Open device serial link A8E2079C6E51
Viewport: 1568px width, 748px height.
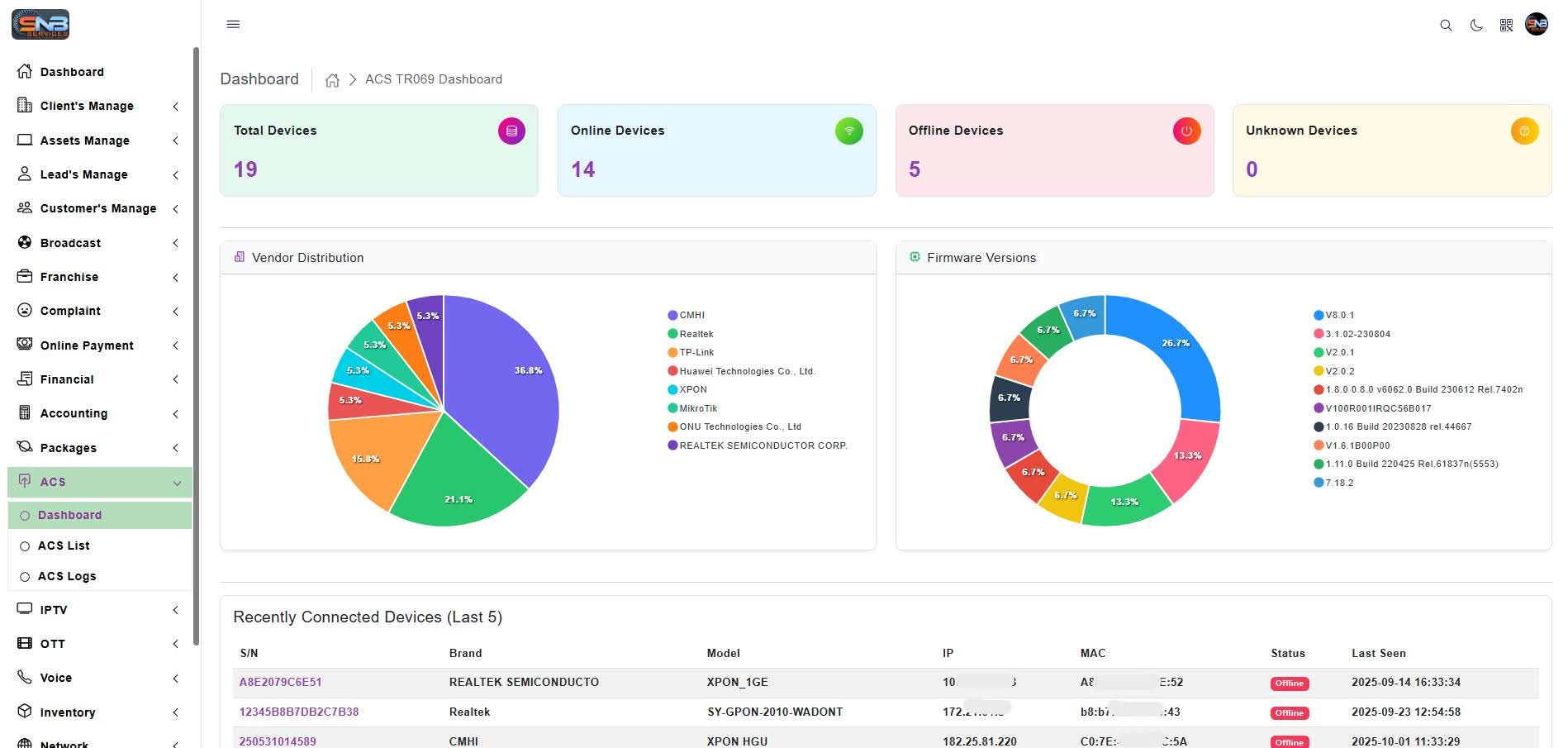pyautogui.click(x=280, y=682)
